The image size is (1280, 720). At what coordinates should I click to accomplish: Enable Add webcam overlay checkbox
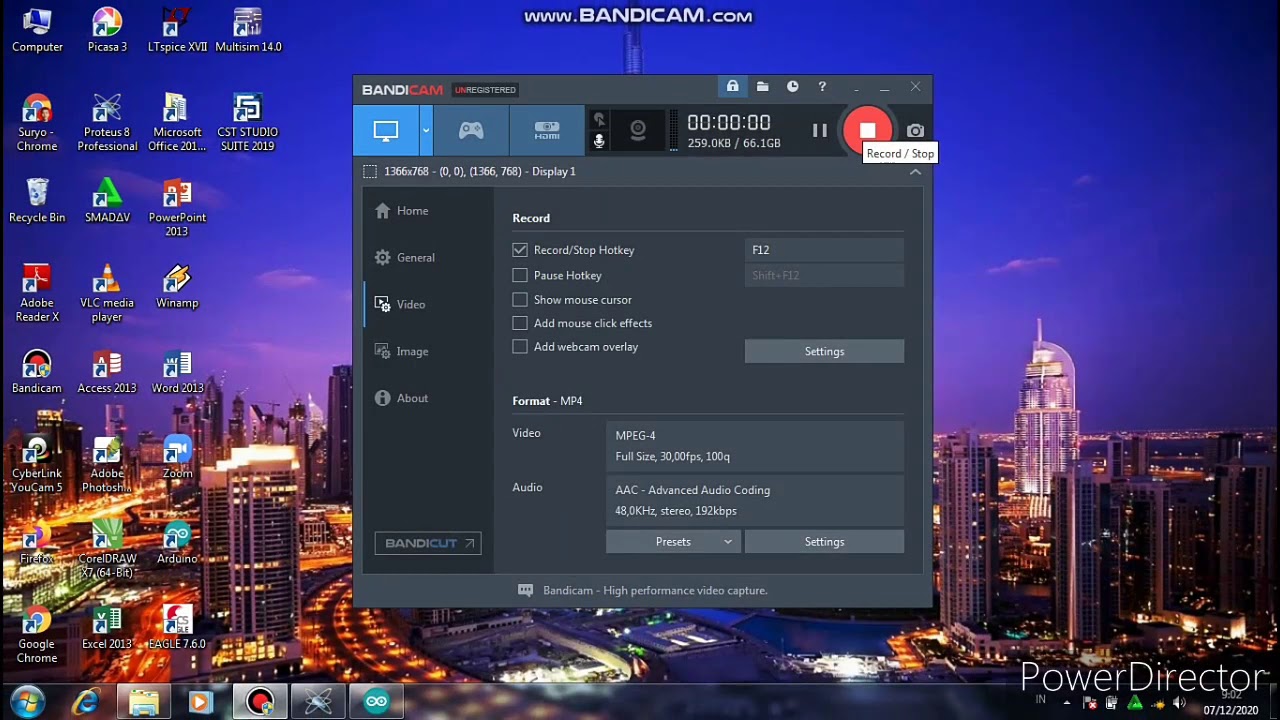[x=520, y=347]
